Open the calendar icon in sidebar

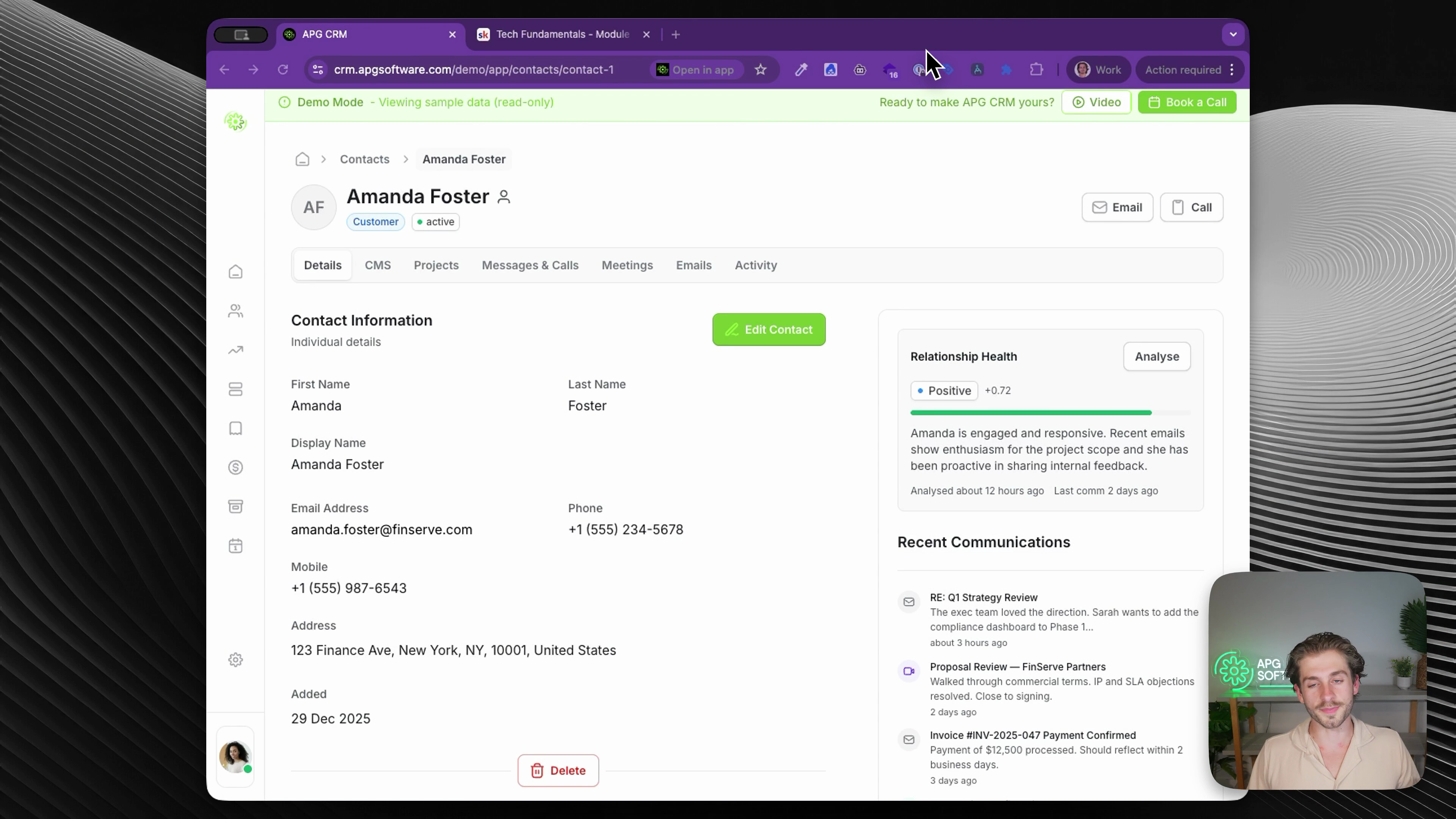pos(236,546)
